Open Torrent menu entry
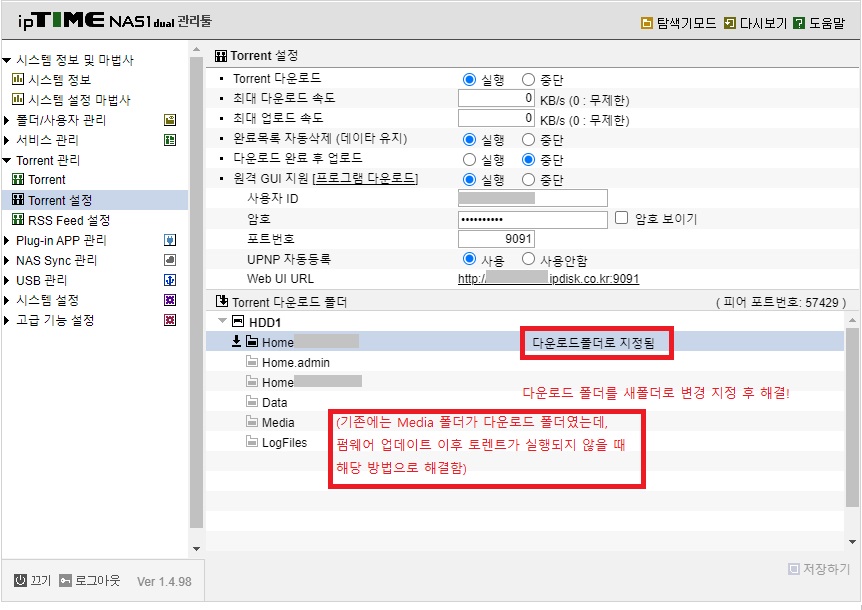 click(x=47, y=180)
